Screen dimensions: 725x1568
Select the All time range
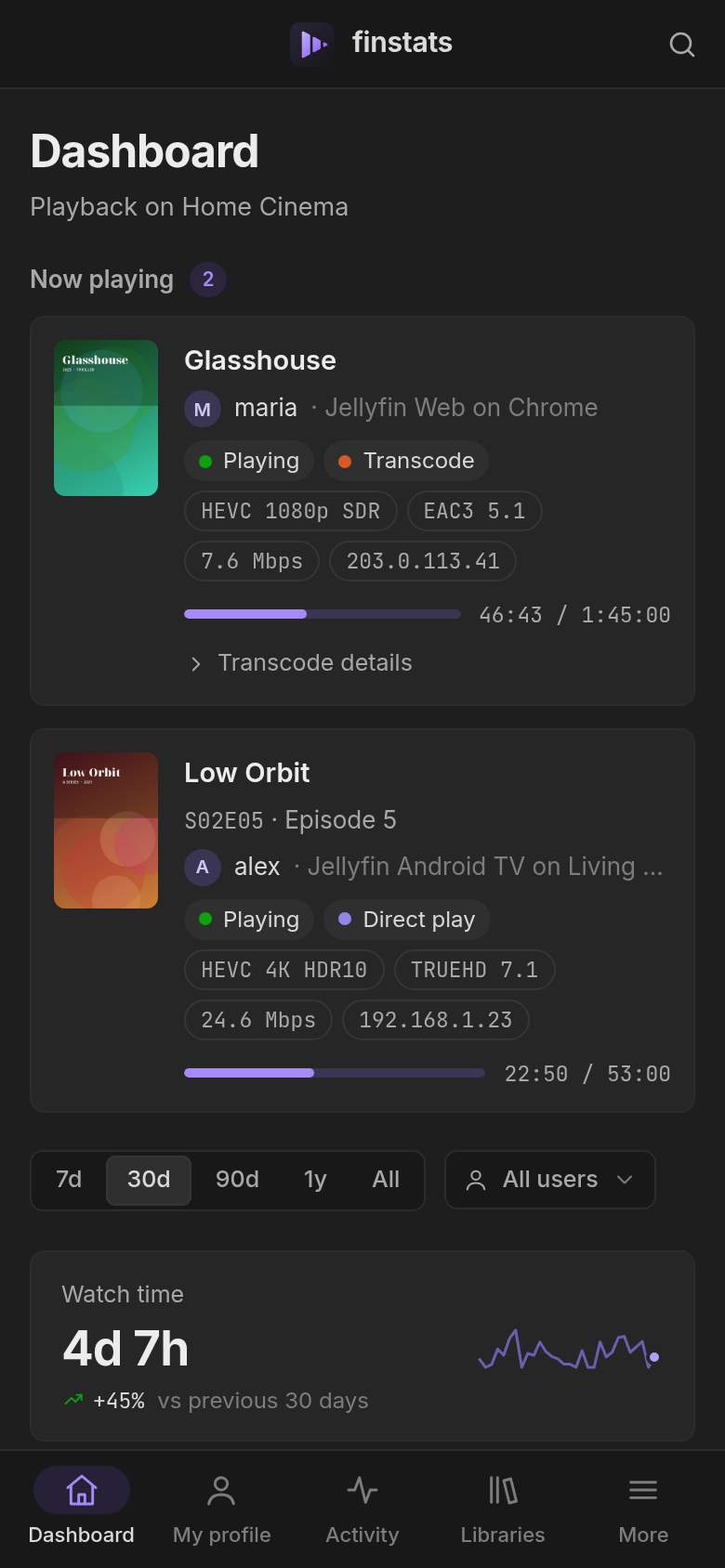386,1180
